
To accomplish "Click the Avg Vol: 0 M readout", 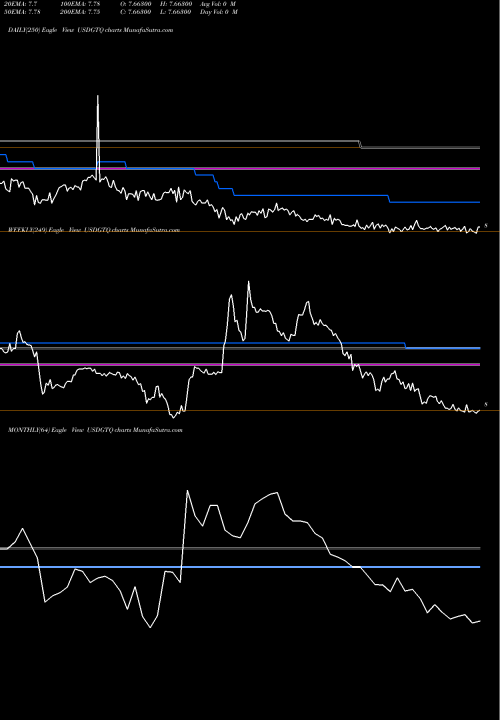I will click(x=218, y=3).
